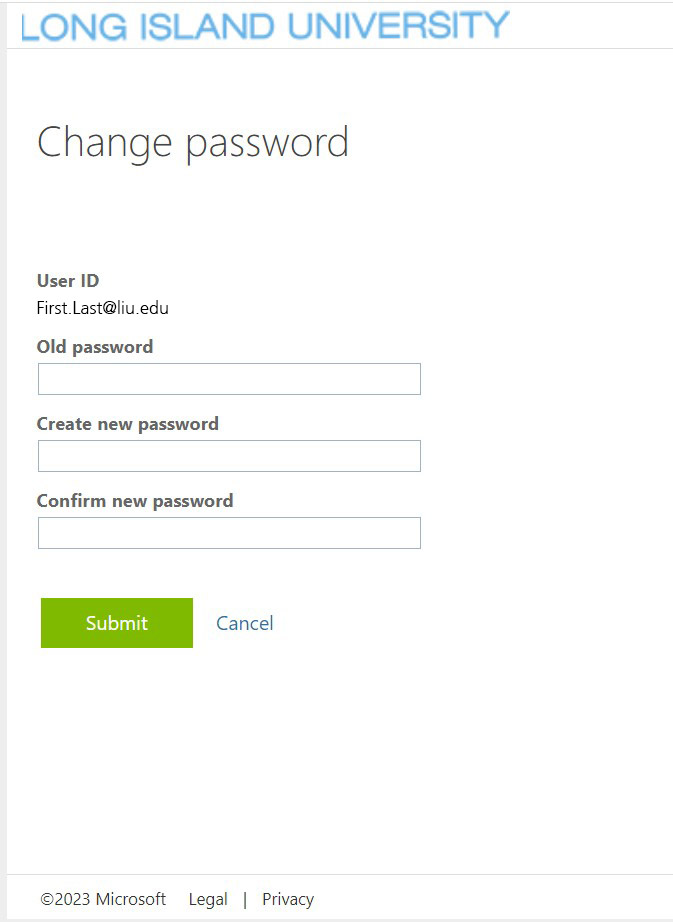Click the User ID label
Screen dimensions: 673x922
pos(68,281)
